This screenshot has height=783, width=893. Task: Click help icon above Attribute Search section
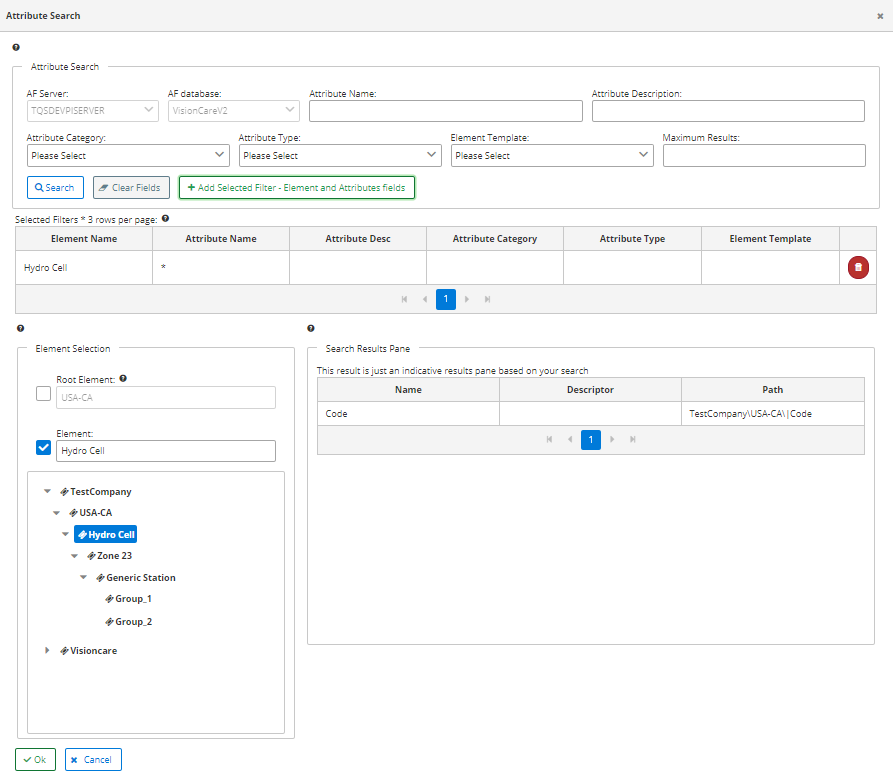pos(16,46)
